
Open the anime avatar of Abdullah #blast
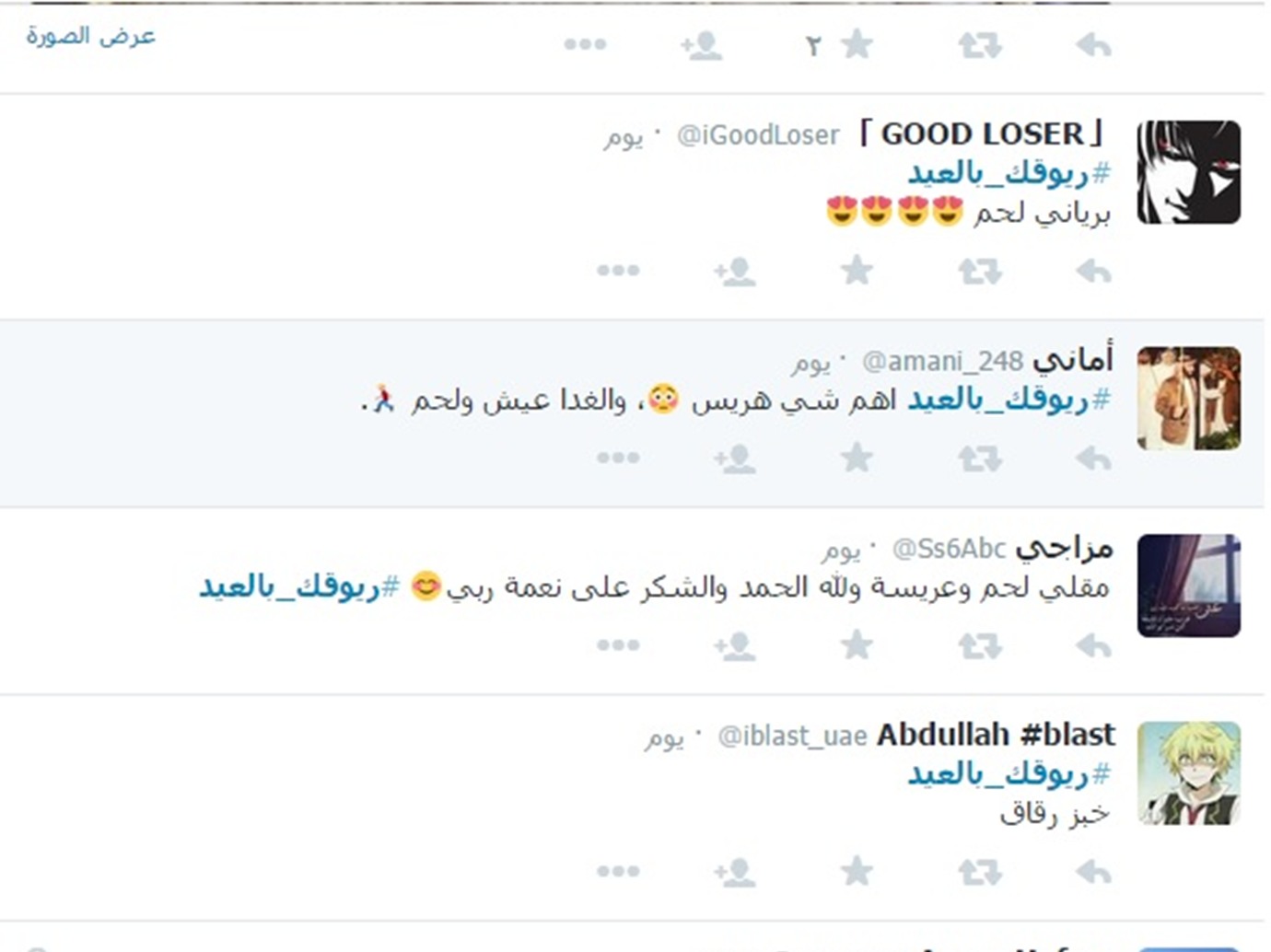point(1188,772)
